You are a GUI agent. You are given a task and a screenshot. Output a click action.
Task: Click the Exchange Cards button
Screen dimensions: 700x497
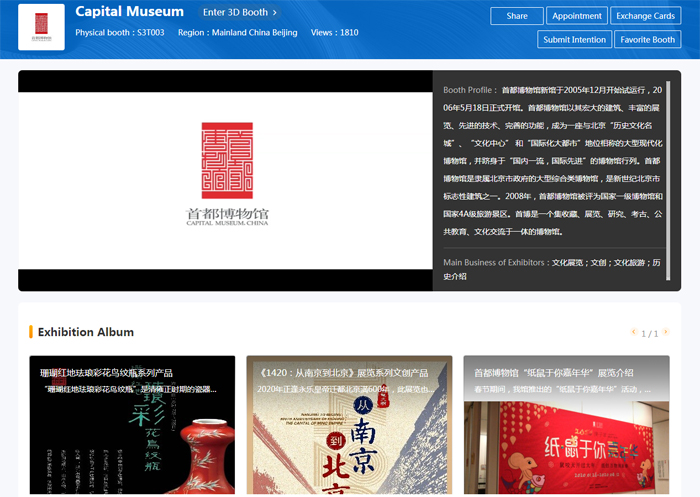coord(646,16)
